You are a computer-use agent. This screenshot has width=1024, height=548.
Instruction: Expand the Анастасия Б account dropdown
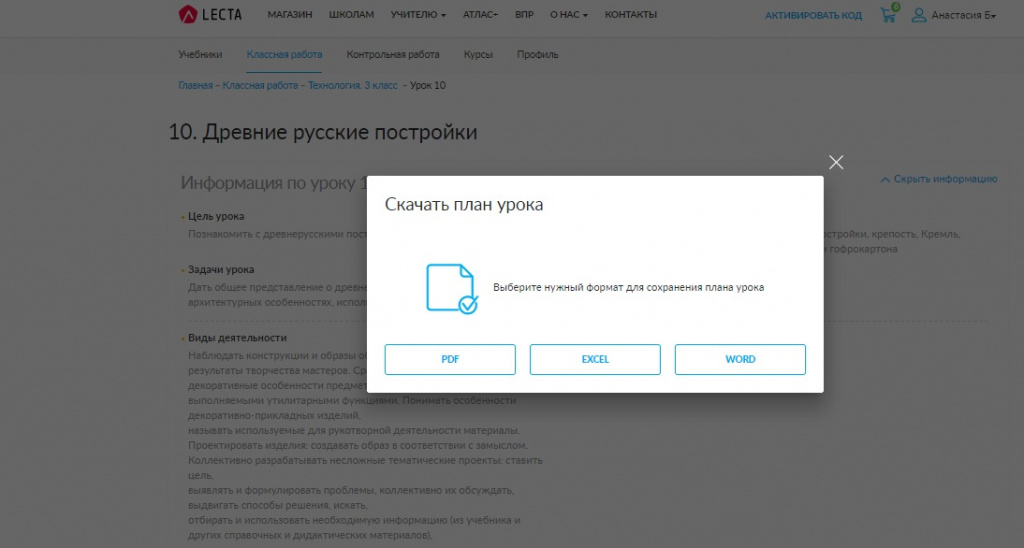pos(963,15)
